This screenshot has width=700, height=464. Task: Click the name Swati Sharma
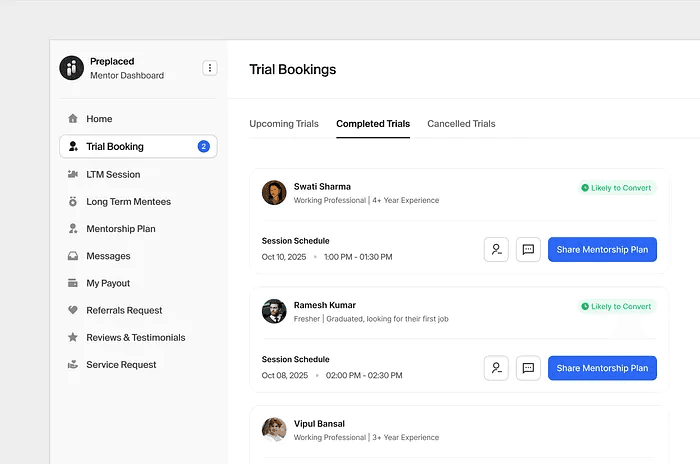tap(322, 187)
